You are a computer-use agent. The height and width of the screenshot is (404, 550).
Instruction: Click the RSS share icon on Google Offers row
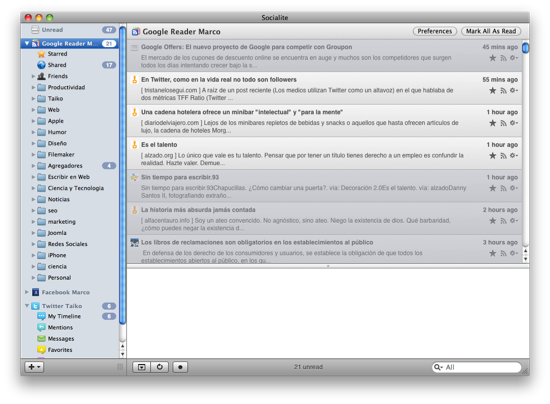coord(503,58)
